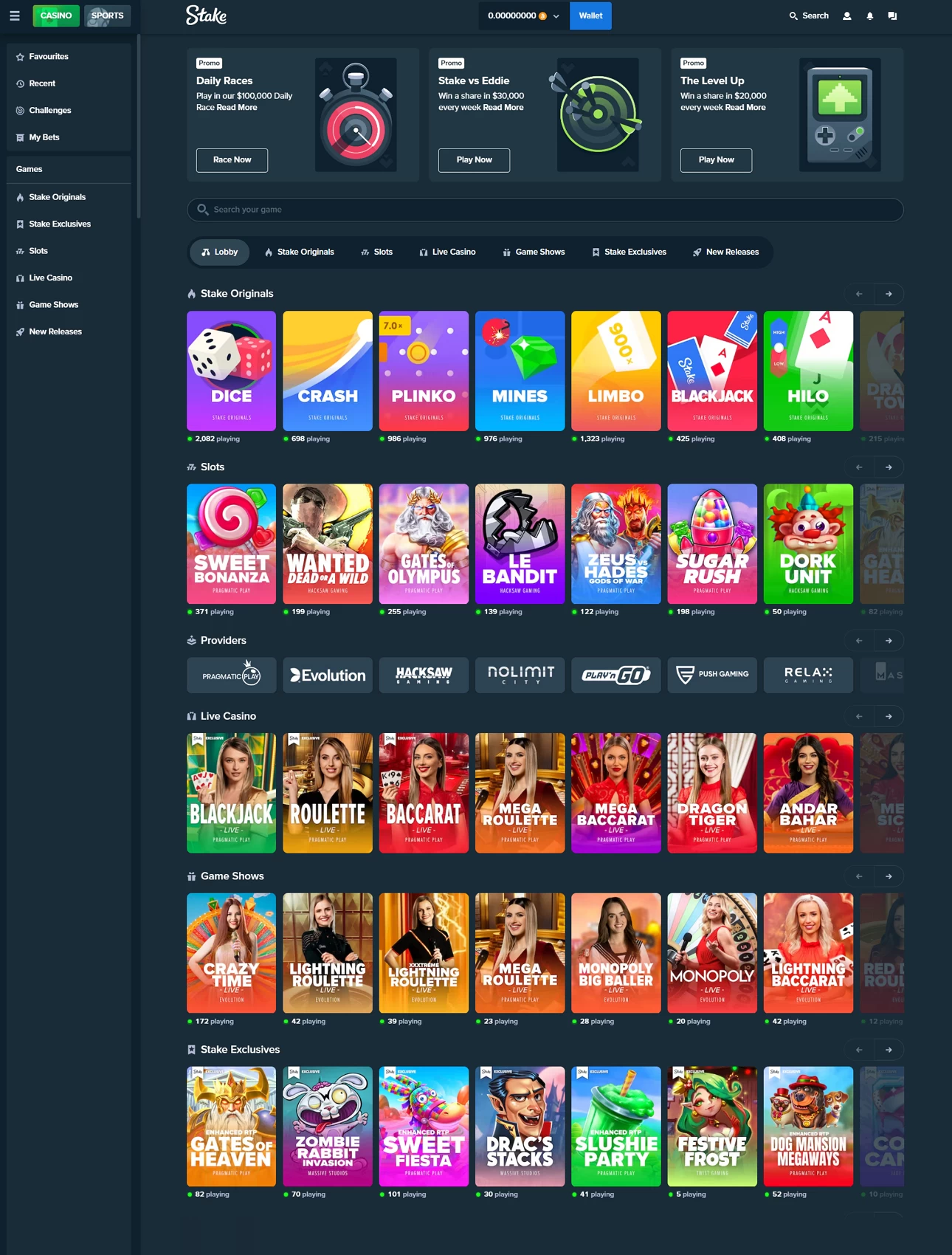Click the Wallet button
952x1255 pixels.
click(x=590, y=16)
